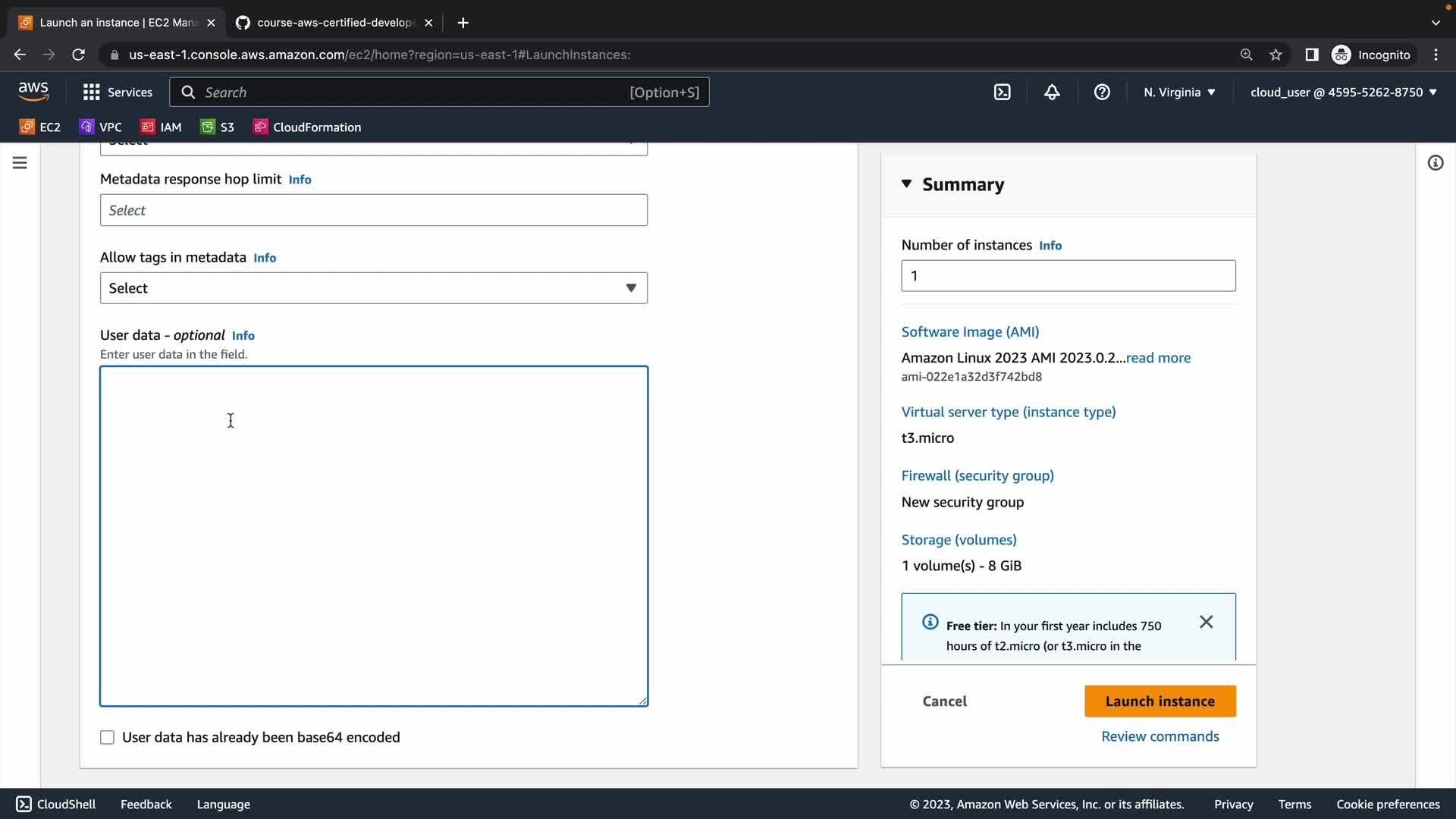Collapse the Summary panel
The height and width of the screenshot is (819, 1456).
point(906,184)
